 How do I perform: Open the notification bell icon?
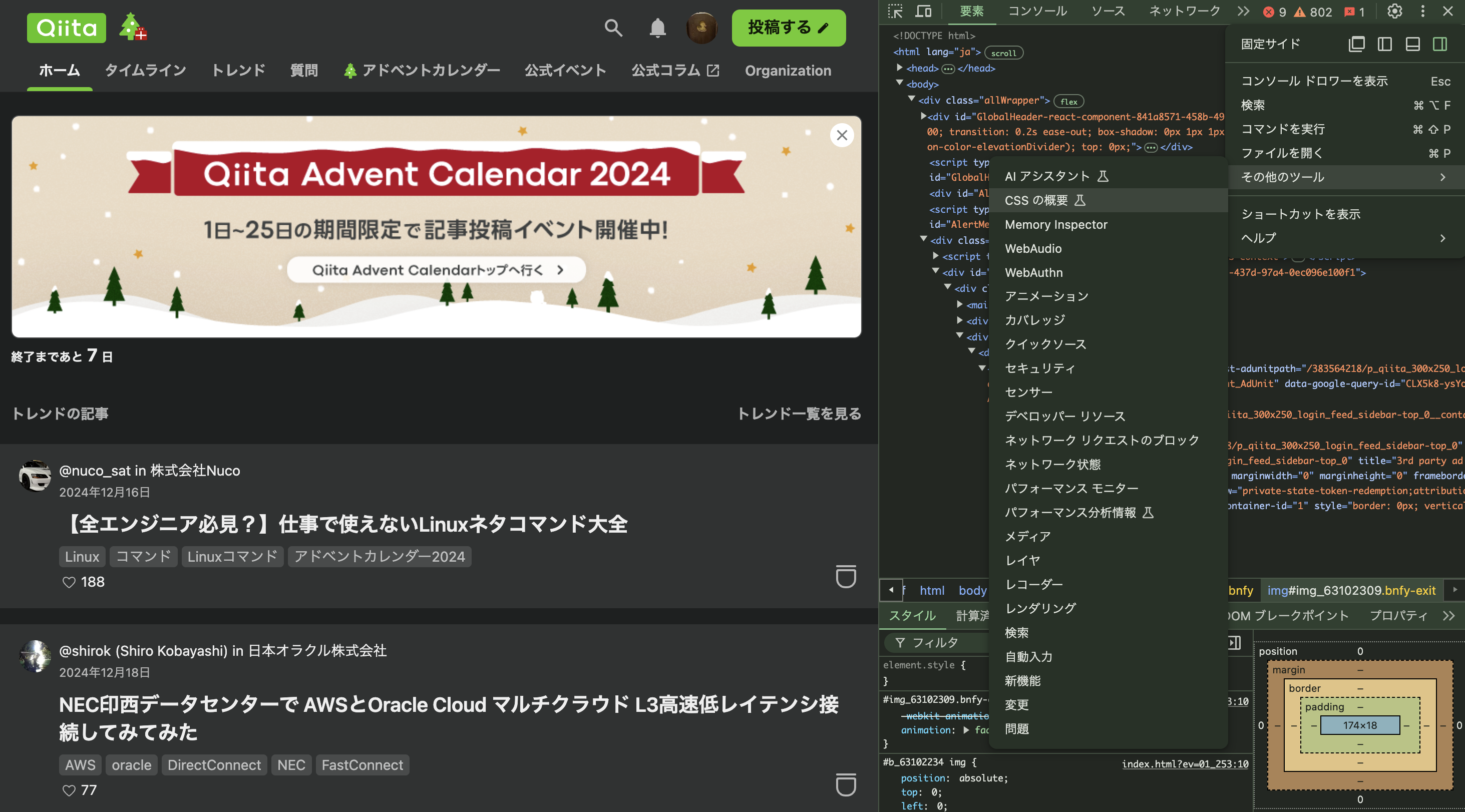657,28
